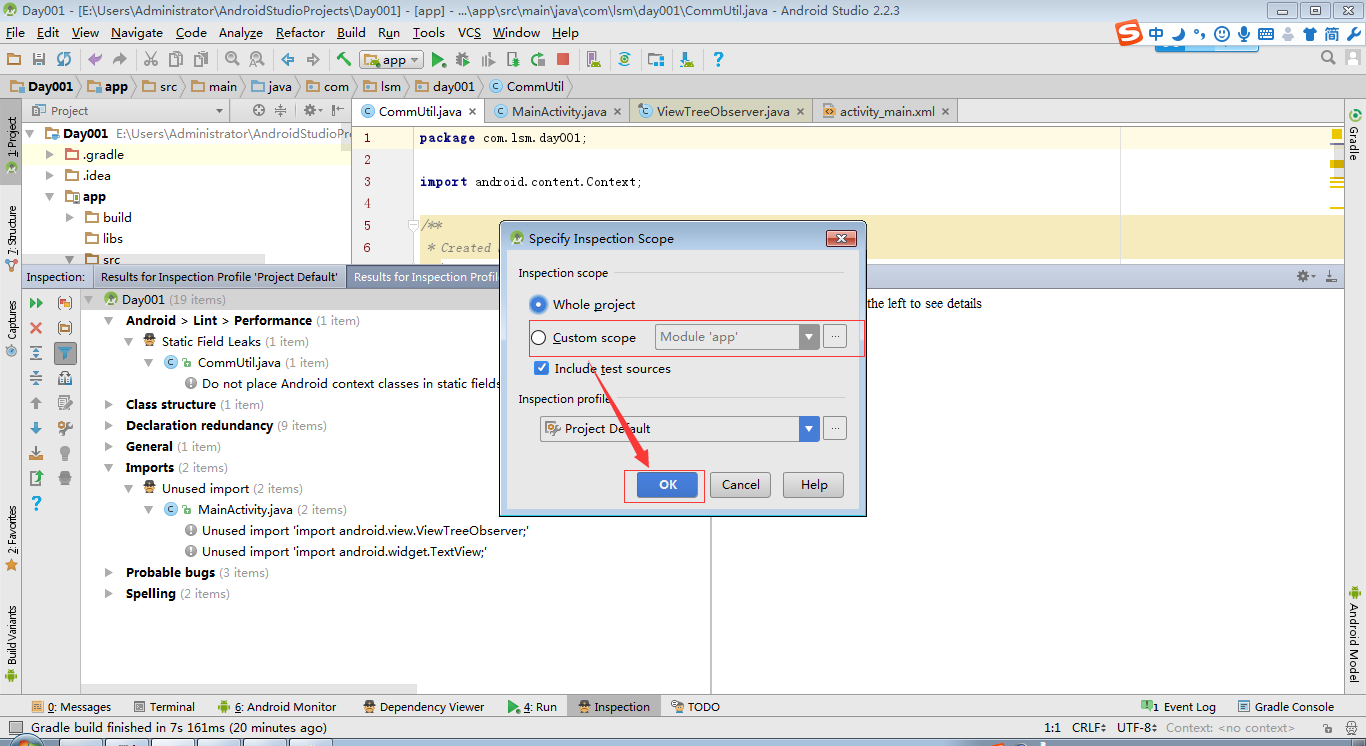Toggle group by directory icon in inspection panel
Image resolution: width=1366 pixels, height=746 pixels.
coord(65,328)
